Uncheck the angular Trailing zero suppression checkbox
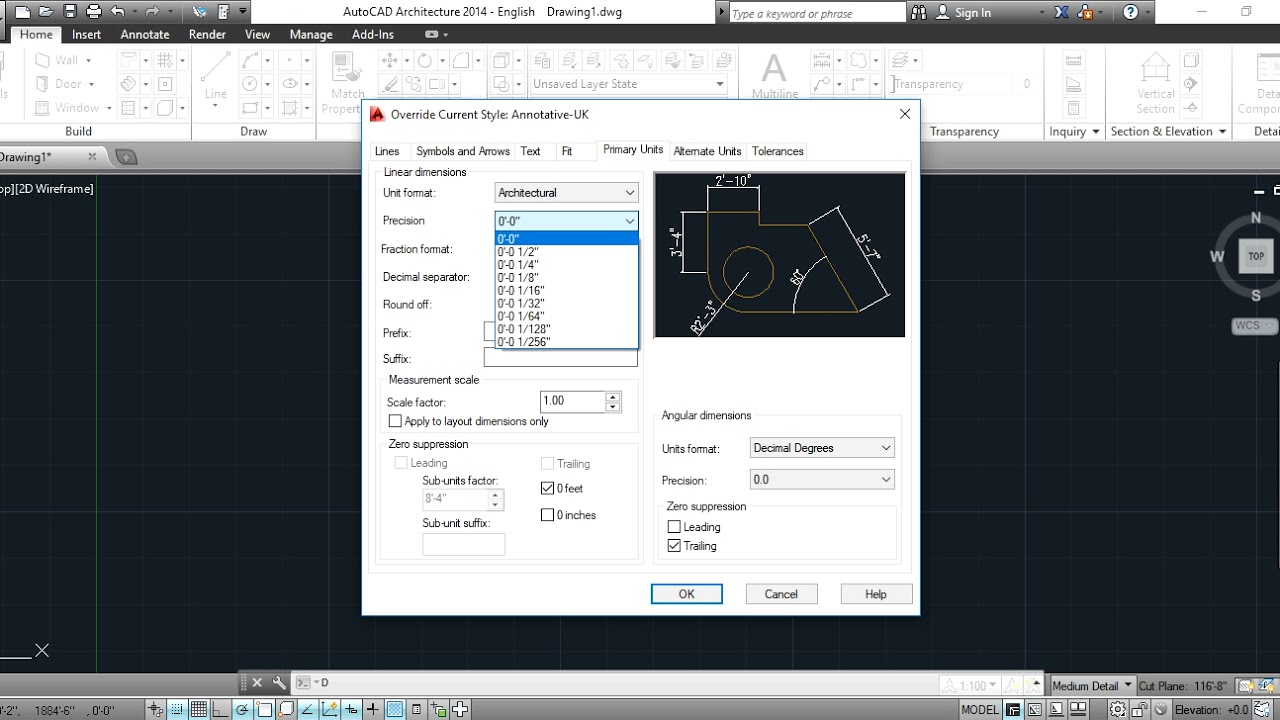The width and height of the screenshot is (1280, 720). pyautogui.click(x=674, y=546)
